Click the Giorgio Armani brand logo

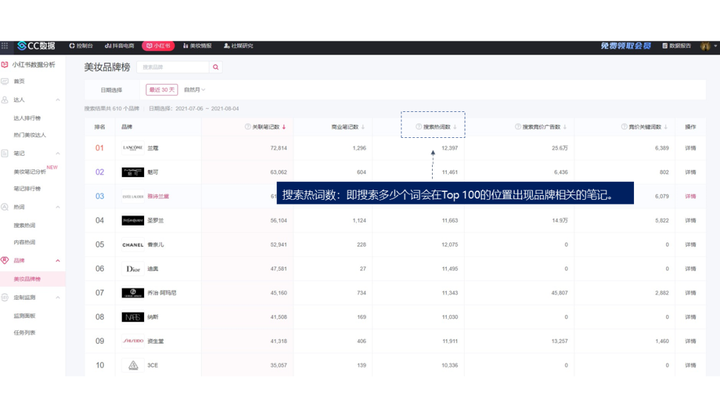(133, 293)
